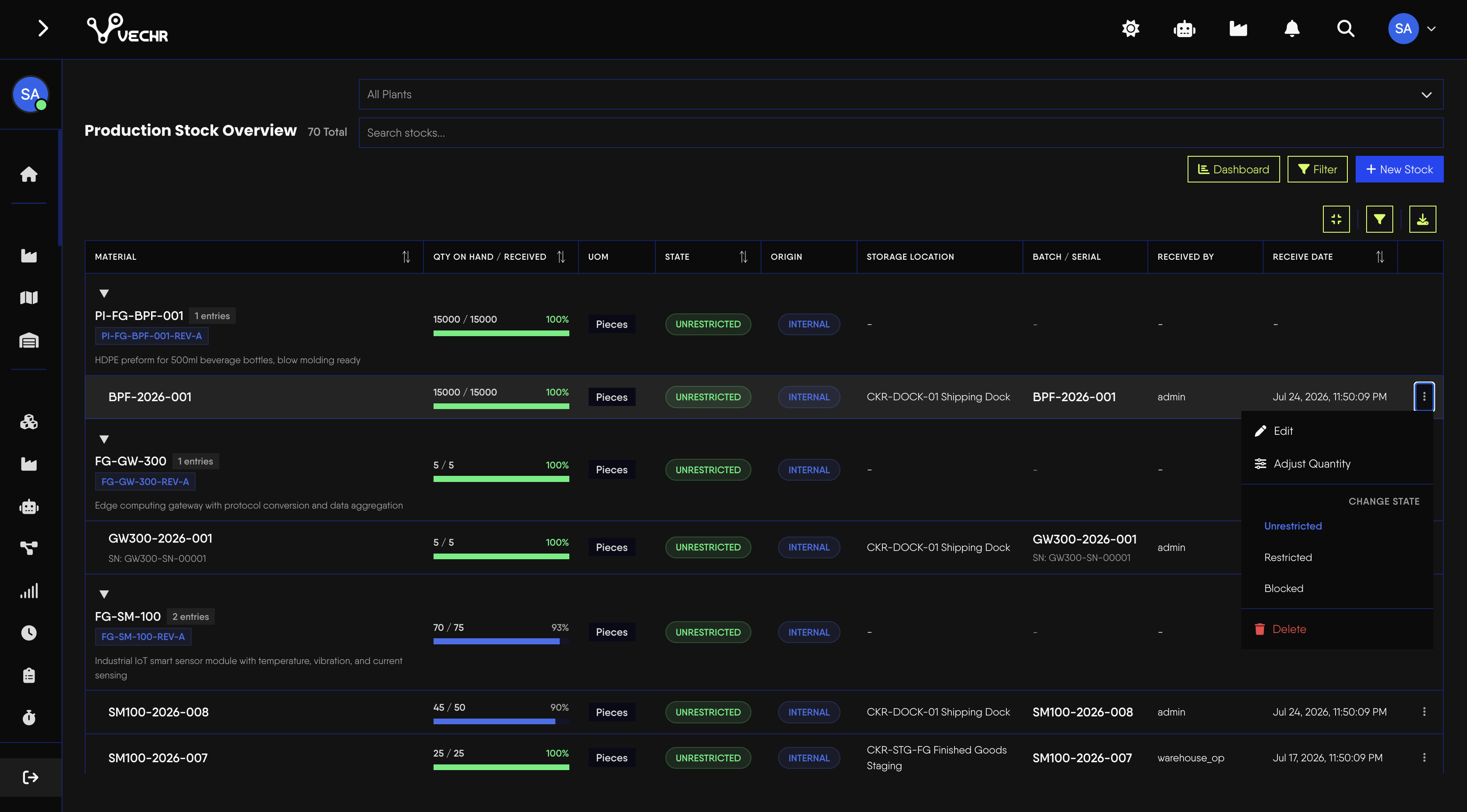Sort by Receive Date column

(x=1380, y=257)
